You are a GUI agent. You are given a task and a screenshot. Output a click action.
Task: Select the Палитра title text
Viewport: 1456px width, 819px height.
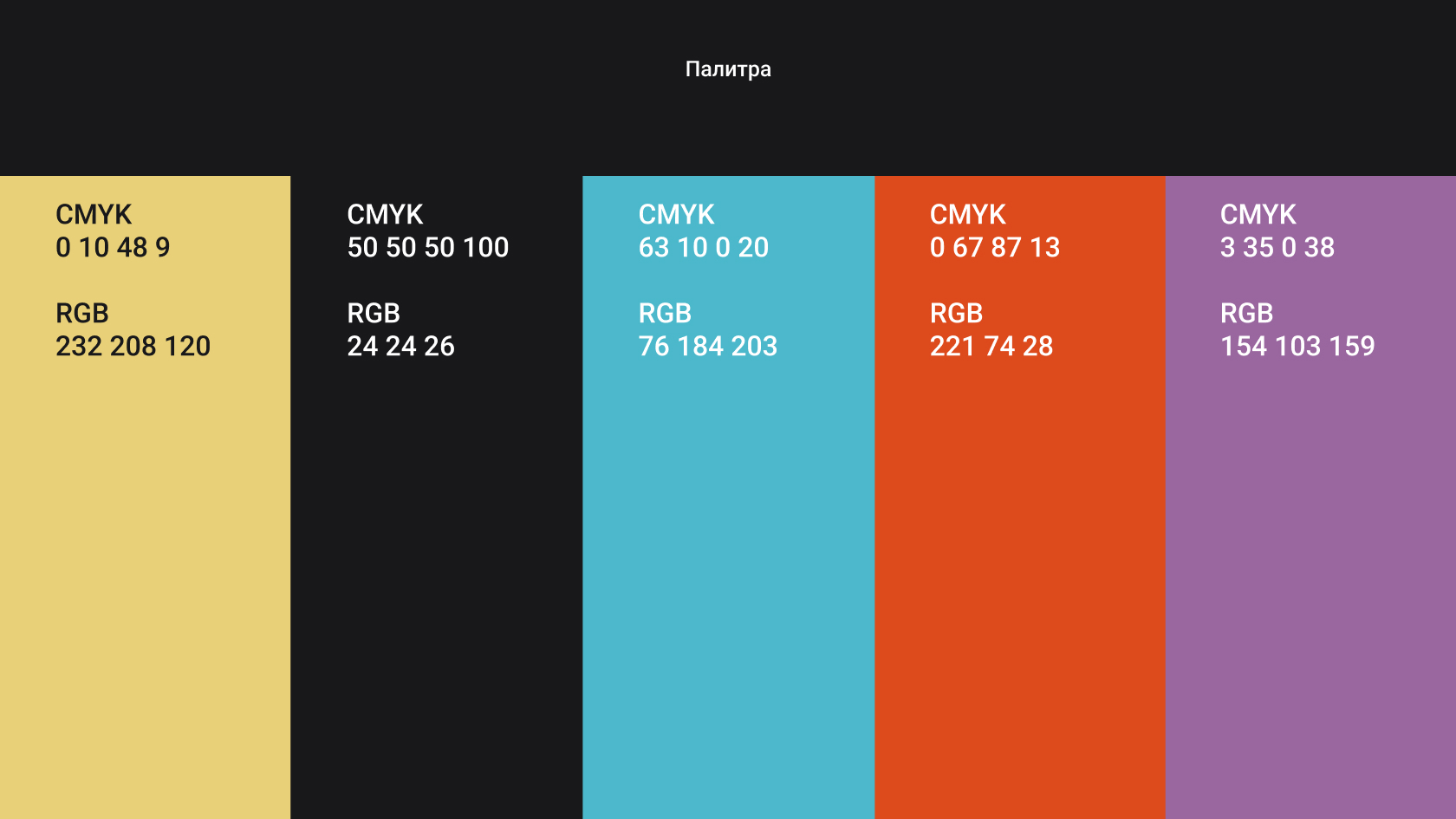click(728, 69)
